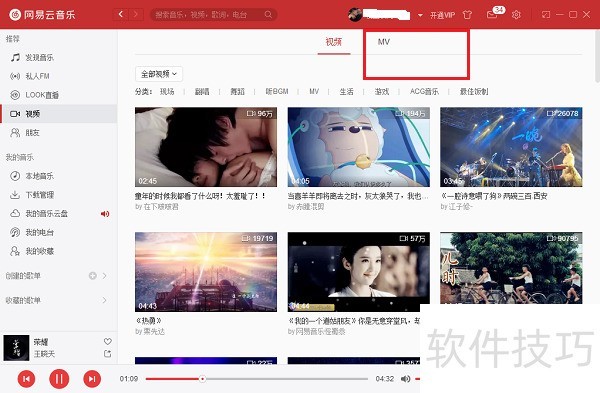Click speaker icon beside 我的音乐云盘
Viewport: 600px width, 393px height.
(105, 214)
